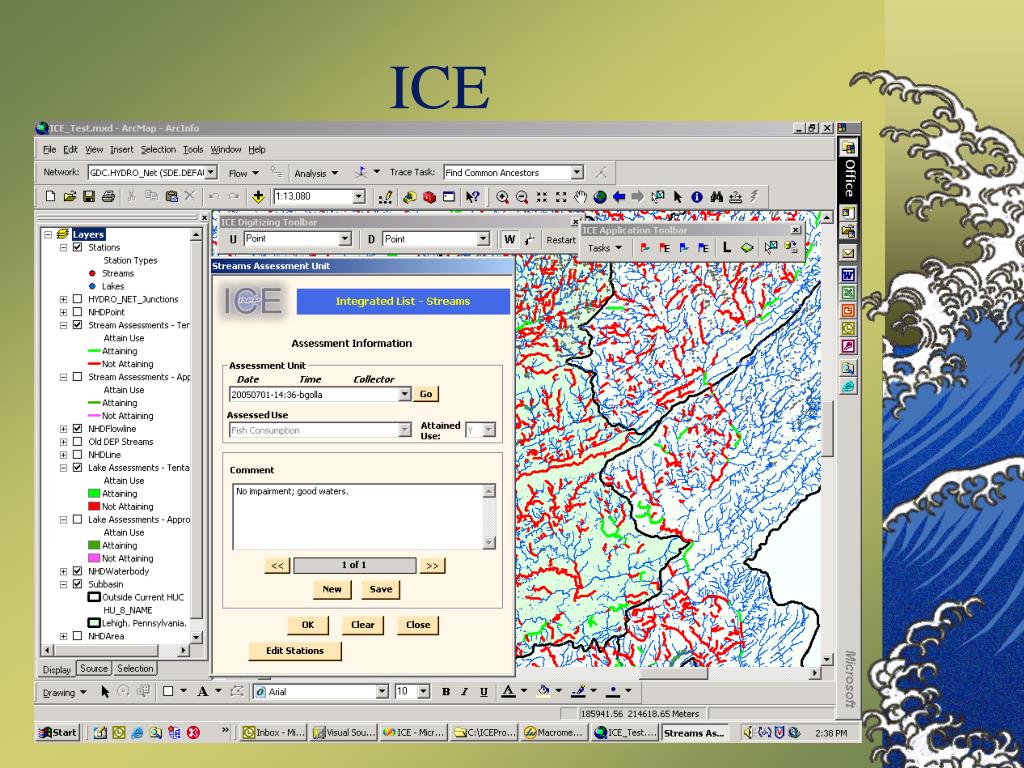Open the File menu
This screenshot has width=1024, height=768.
tap(50, 150)
